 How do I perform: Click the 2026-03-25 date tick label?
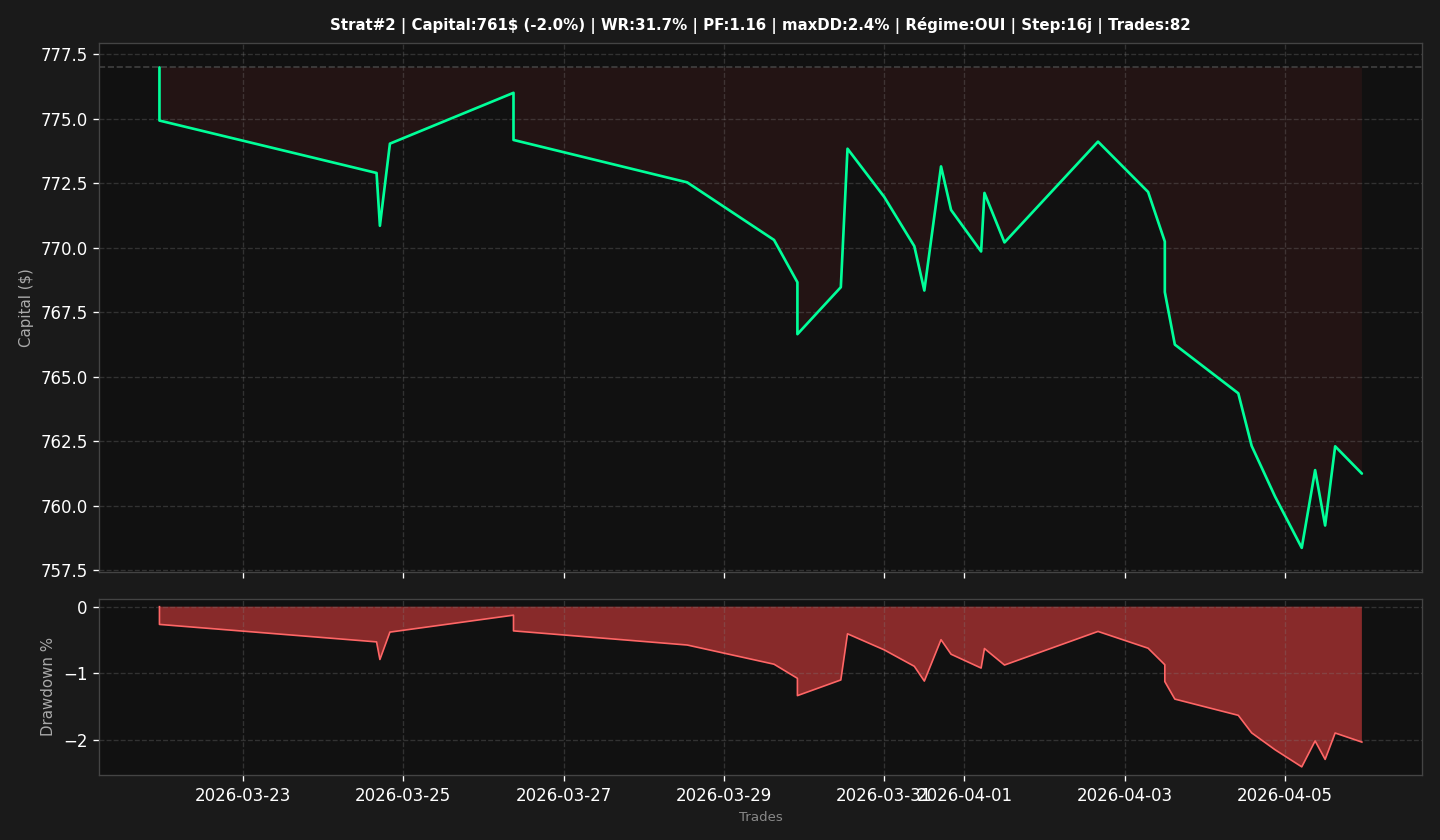click(x=403, y=795)
